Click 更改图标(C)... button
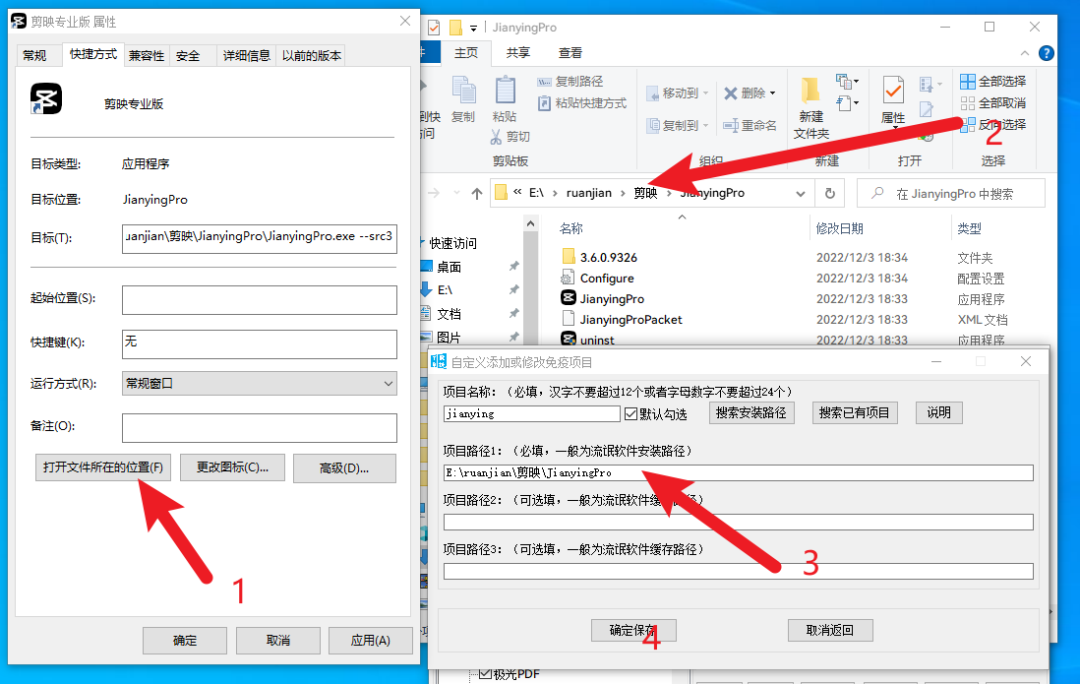This screenshot has width=1080, height=684. [232, 468]
